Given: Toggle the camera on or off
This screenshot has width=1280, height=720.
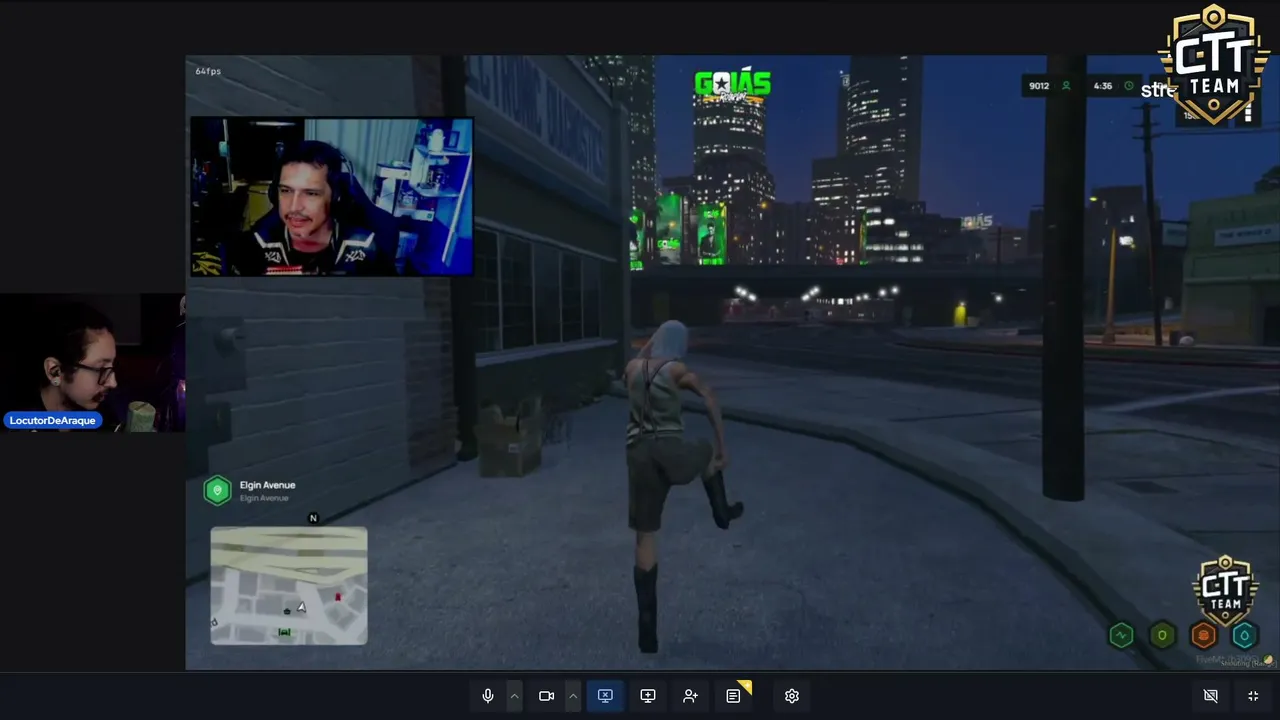Looking at the screenshot, I should point(546,696).
